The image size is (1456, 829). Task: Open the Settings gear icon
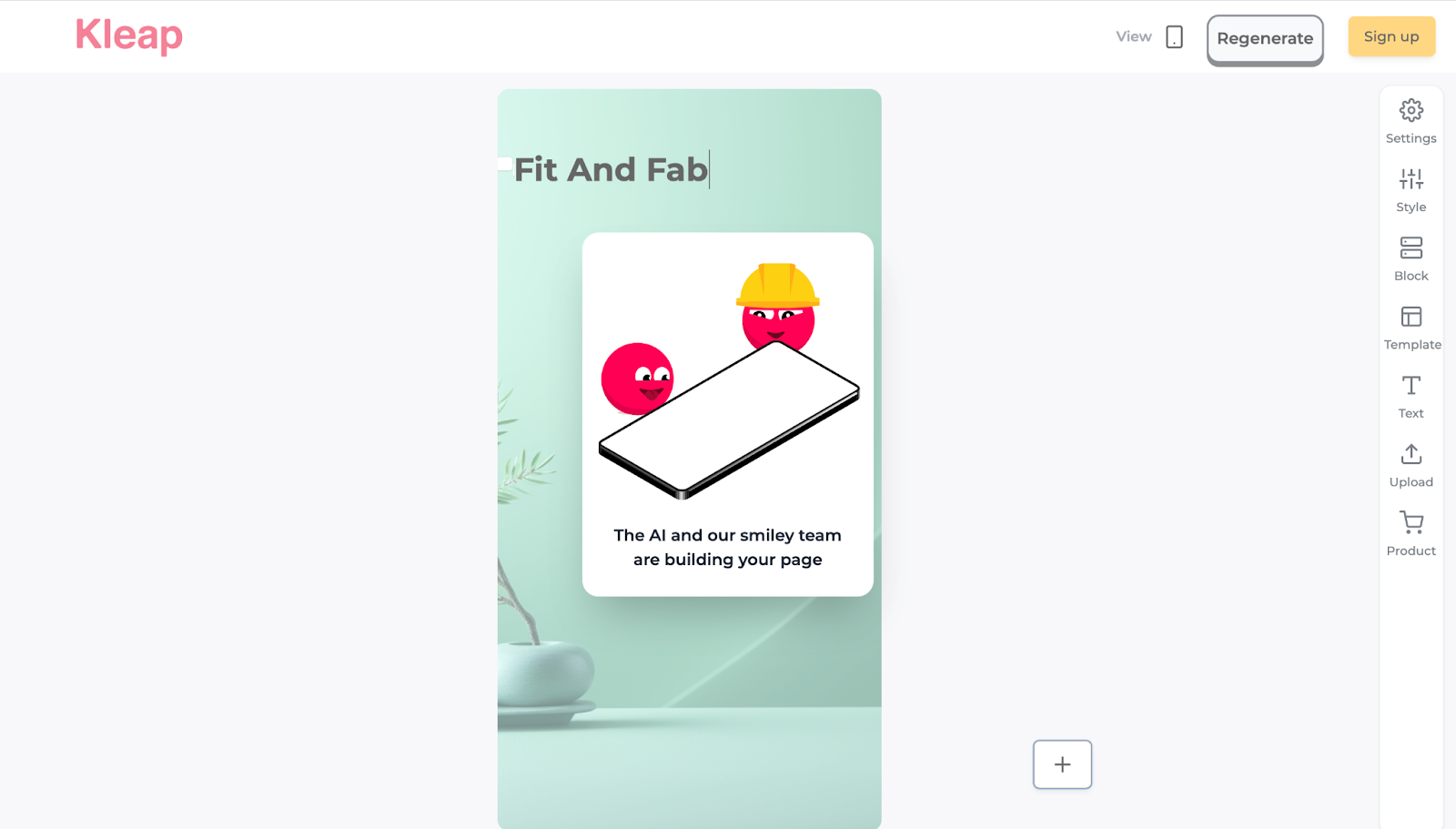[x=1410, y=111]
